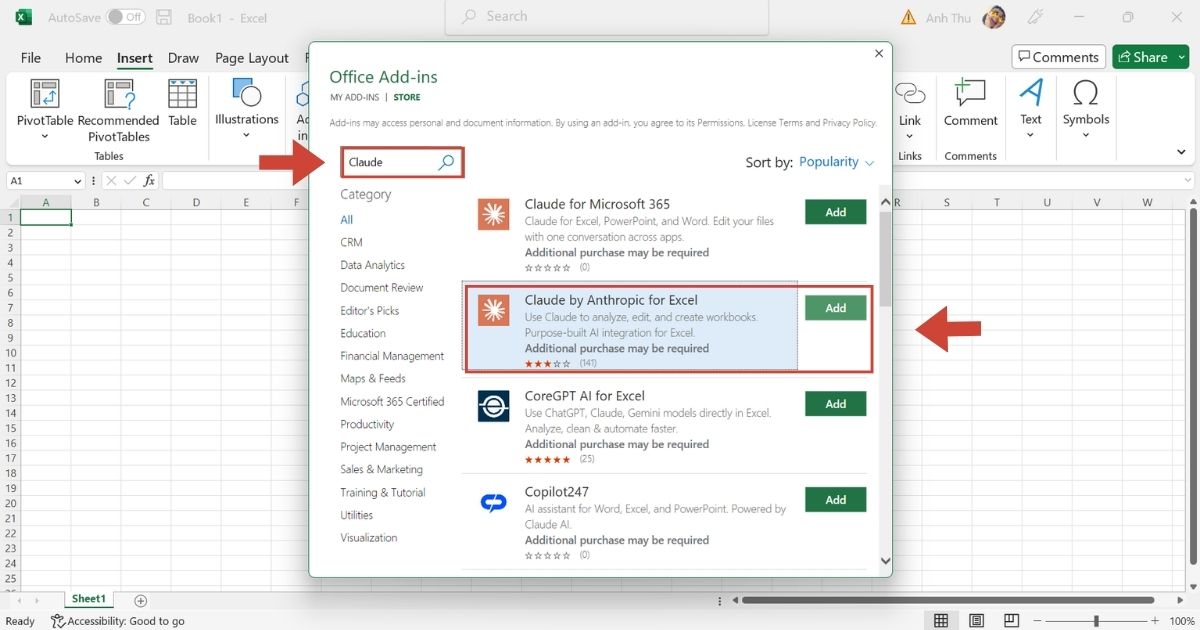The image size is (1200, 630).
Task: Open the Draw ribbon tab
Action: (x=183, y=58)
